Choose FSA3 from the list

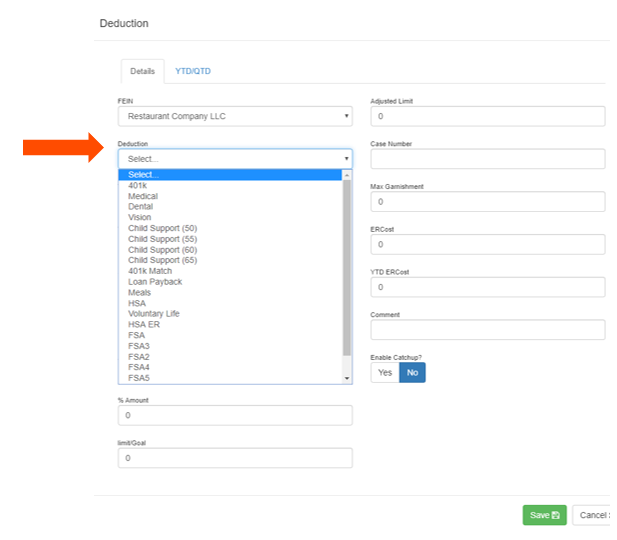pos(230,346)
